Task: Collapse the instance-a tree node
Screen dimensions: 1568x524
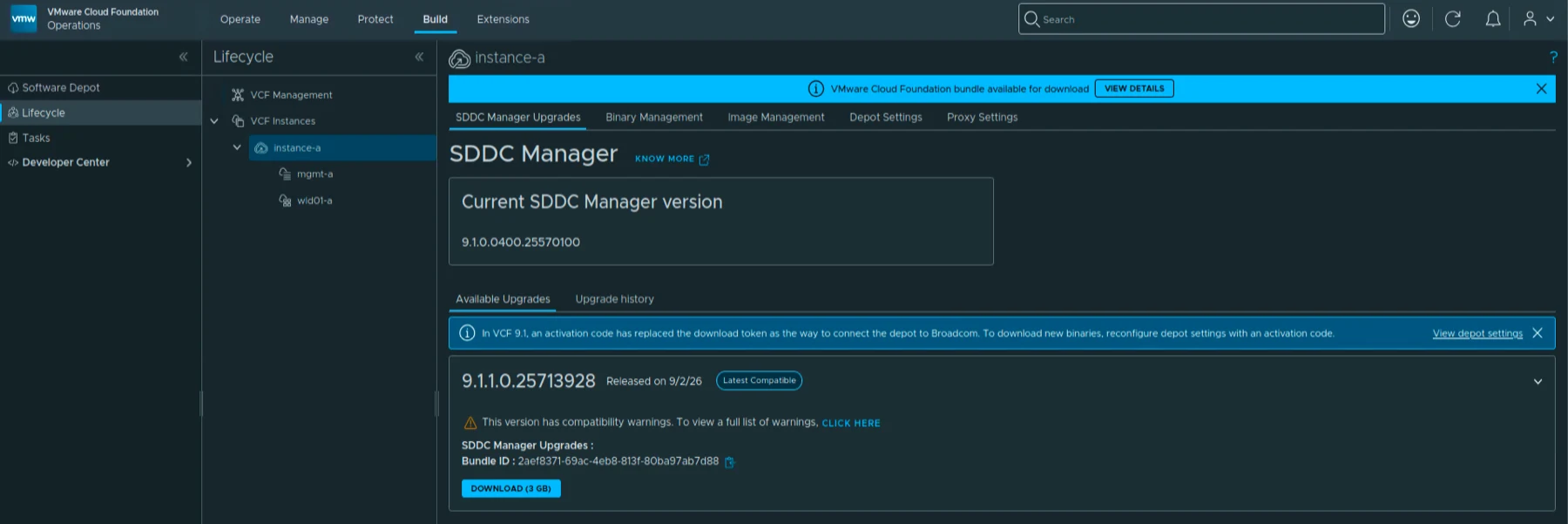Action: [x=237, y=147]
